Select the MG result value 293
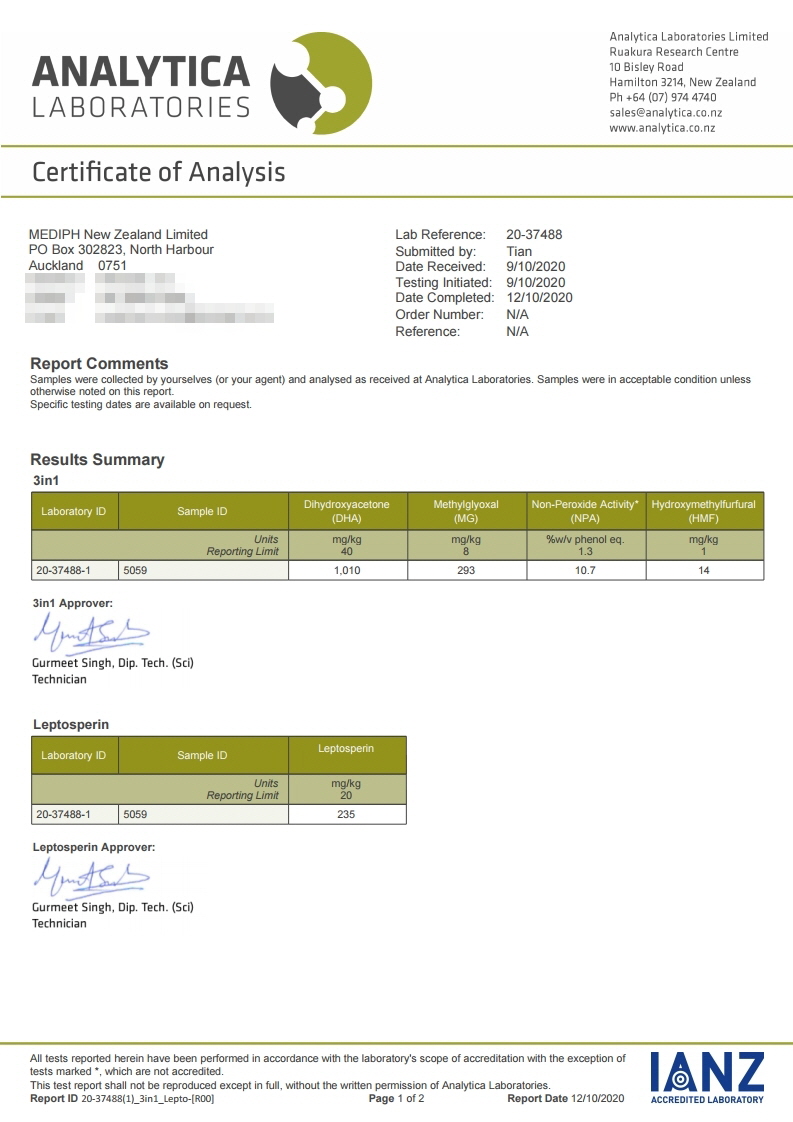 click(466, 570)
